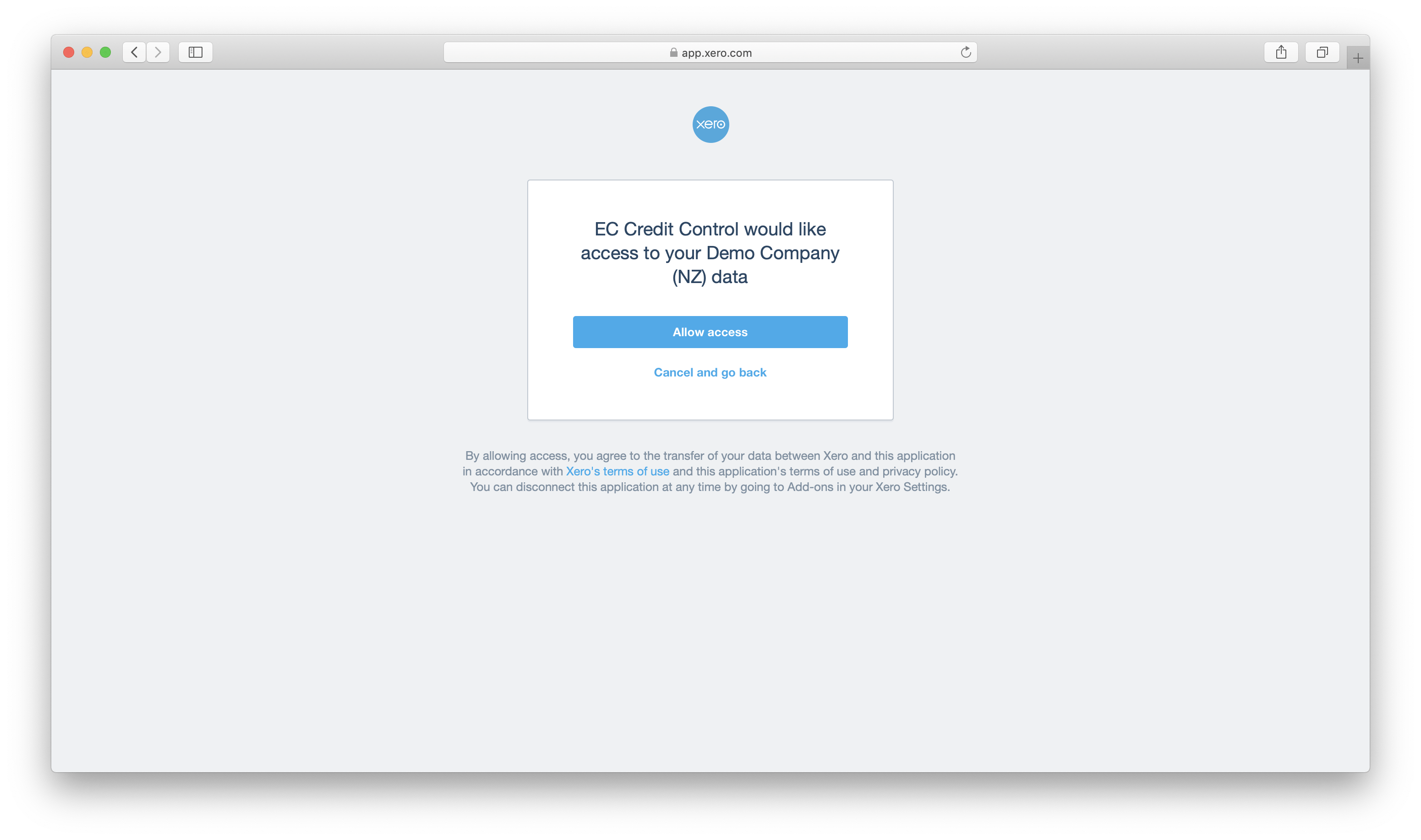This screenshot has height=840, width=1421.
Task: Click the Allow access button
Action: tap(710, 332)
